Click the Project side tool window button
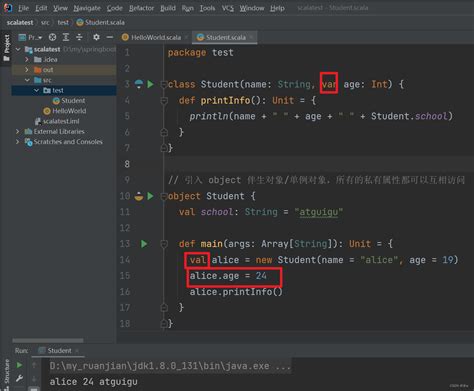The width and height of the screenshot is (474, 391). [6, 48]
